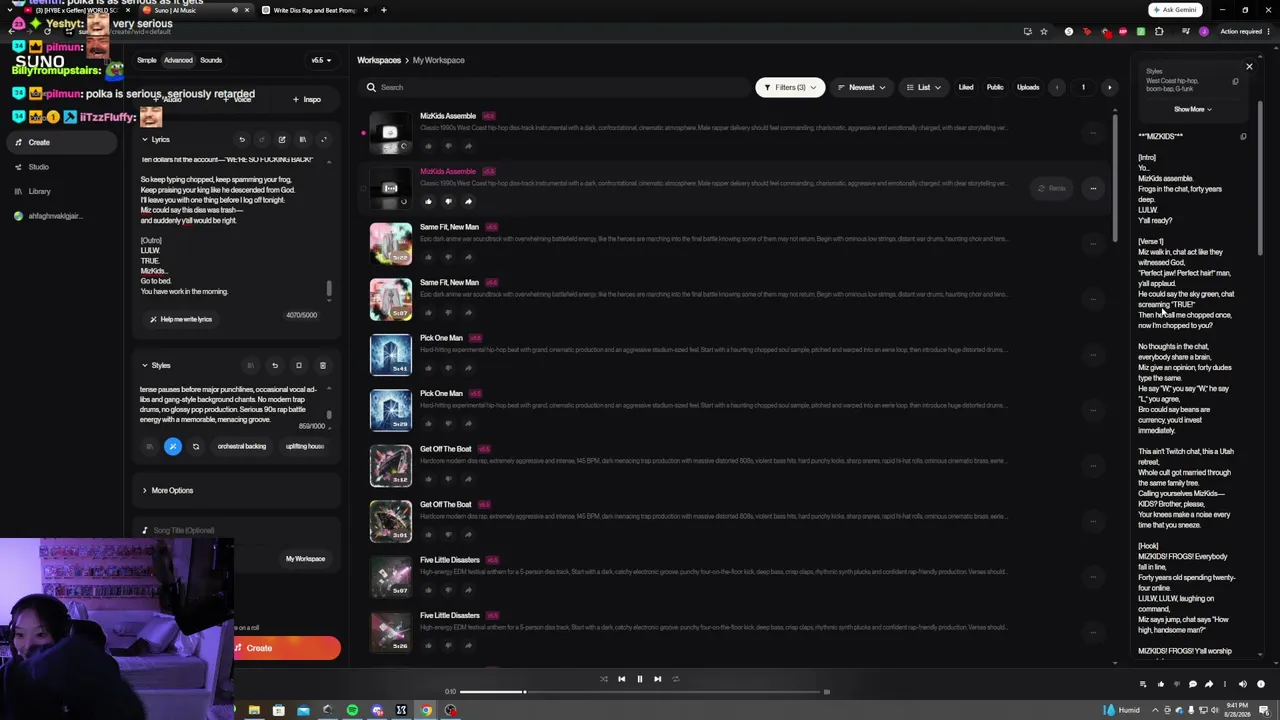Undo the last lyrics change
Viewport: 1280px width, 720px height.
click(241, 140)
